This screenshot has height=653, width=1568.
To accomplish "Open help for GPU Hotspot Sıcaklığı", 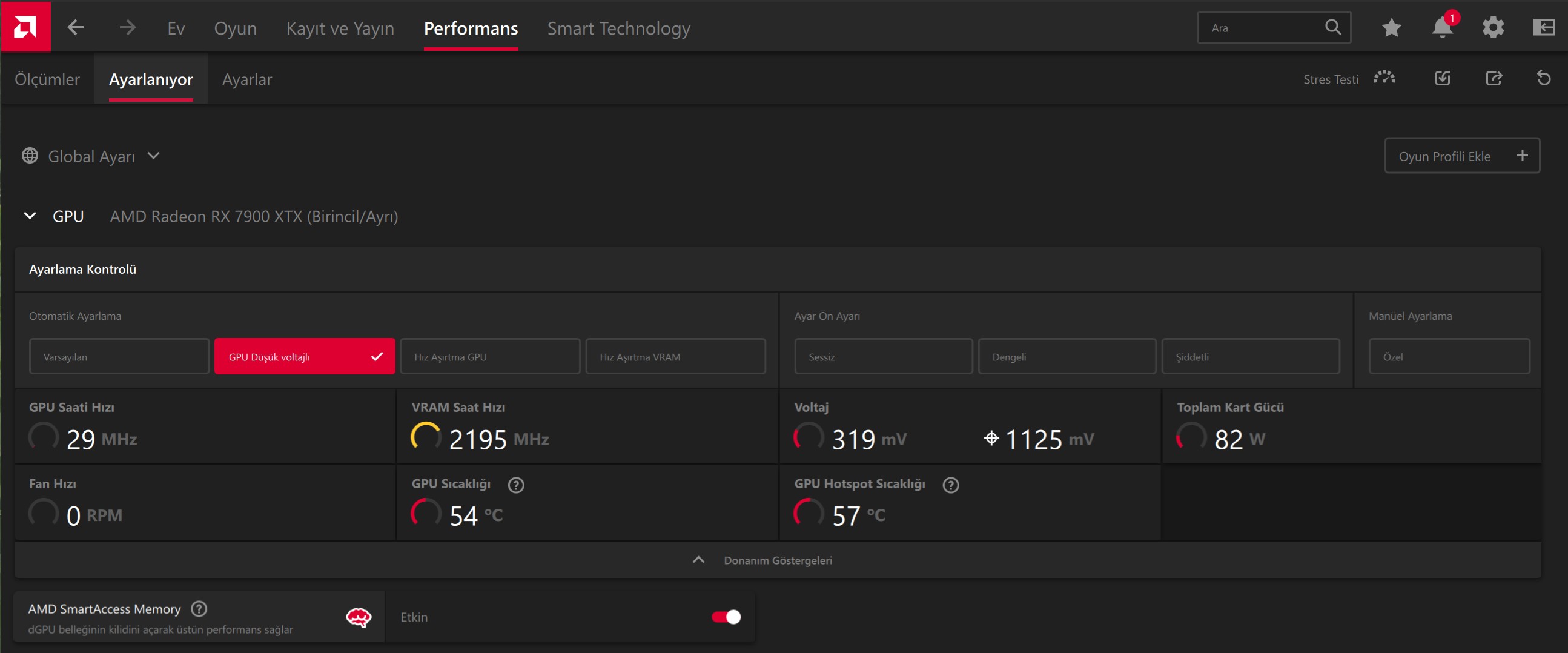I will click(950, 485).
